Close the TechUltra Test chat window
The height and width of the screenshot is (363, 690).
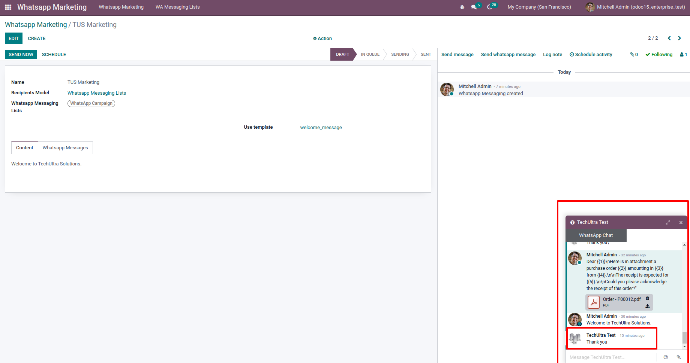point(681,222)
